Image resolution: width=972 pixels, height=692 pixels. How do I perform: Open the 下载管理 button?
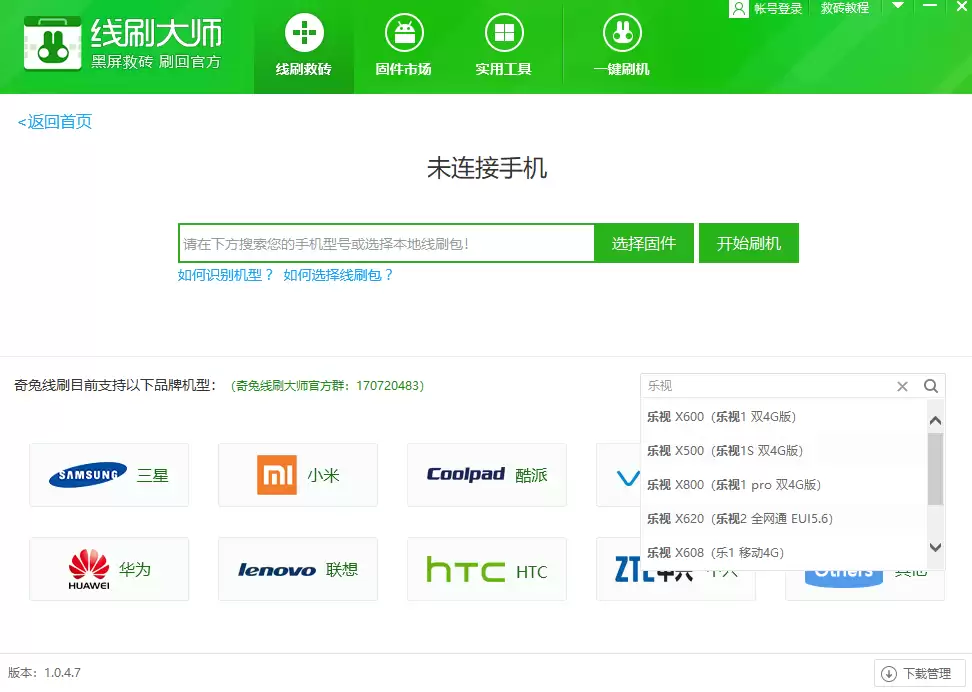tap(921, 673)
